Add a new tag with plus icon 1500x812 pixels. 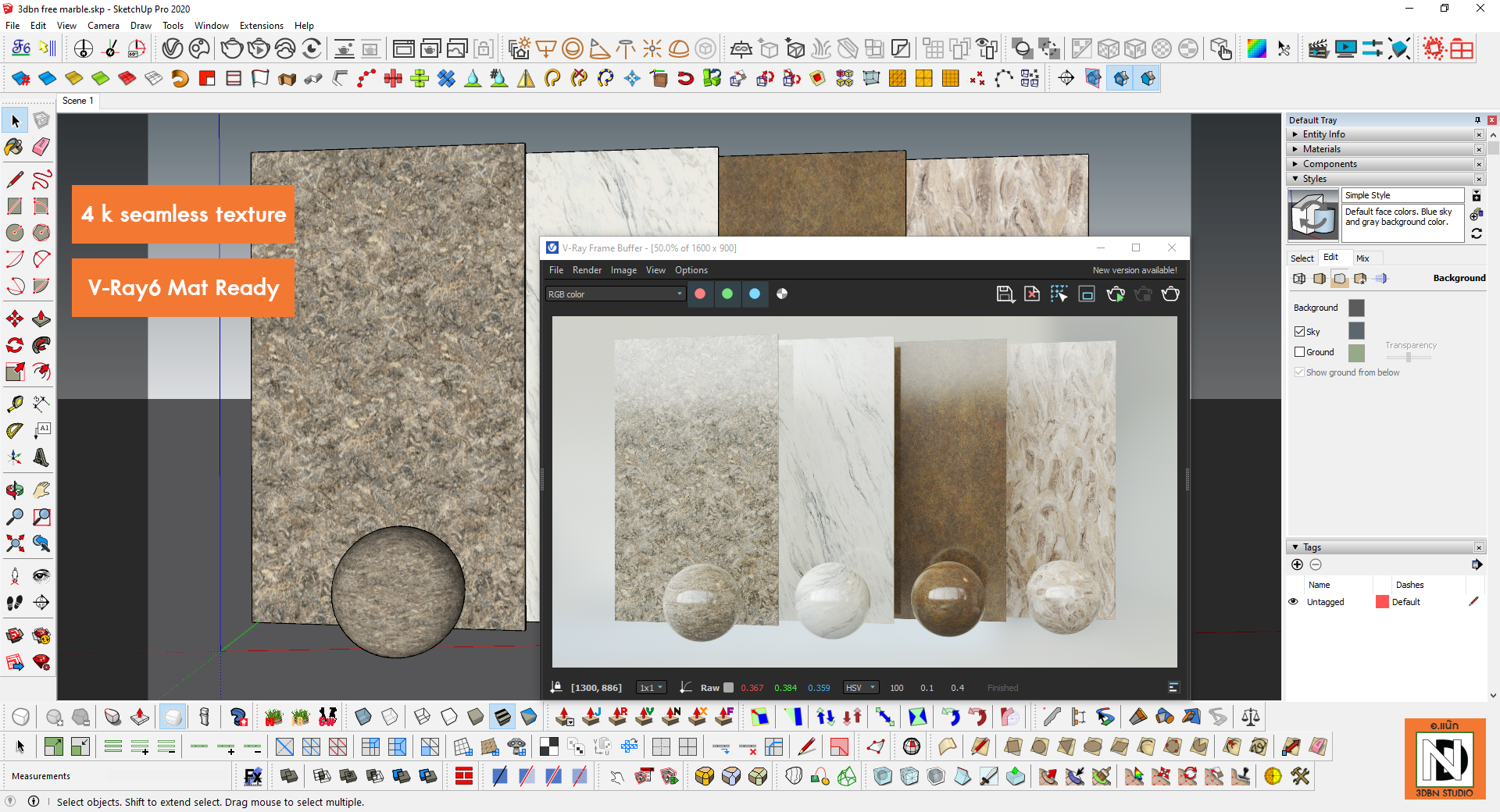click(x=1298, y=564)
